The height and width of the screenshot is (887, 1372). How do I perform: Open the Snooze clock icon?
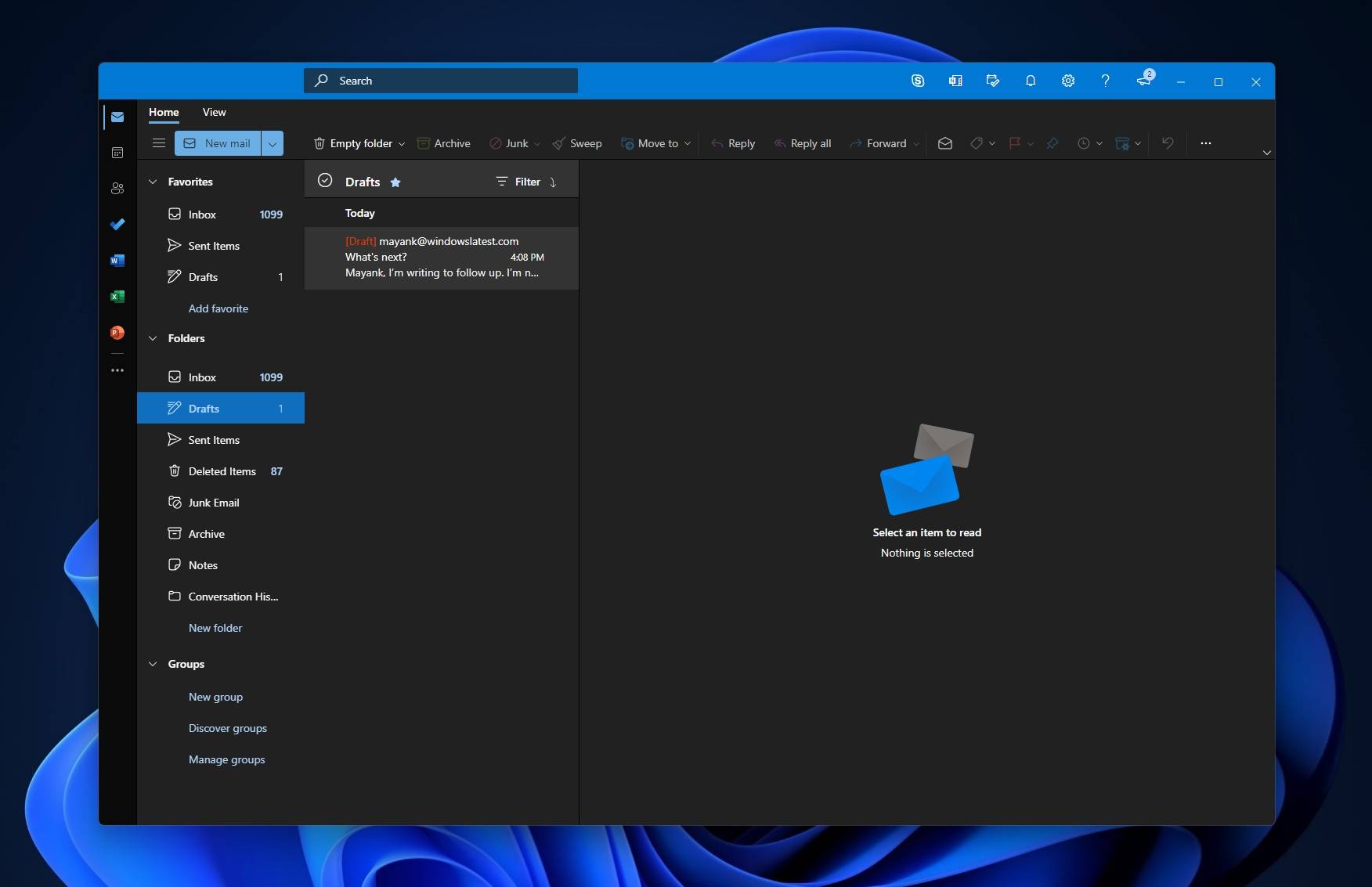click(x=1085, y=143)
